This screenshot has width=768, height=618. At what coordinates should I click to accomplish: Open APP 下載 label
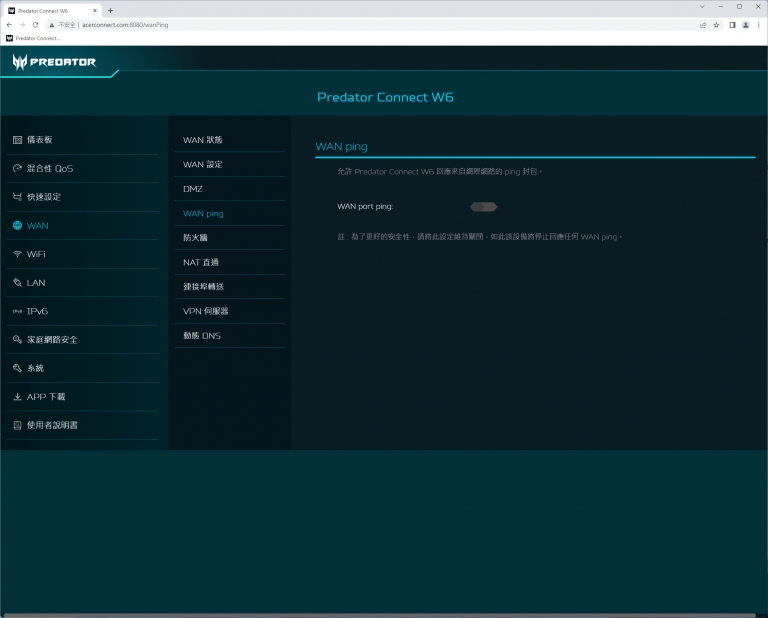(46, 397)
